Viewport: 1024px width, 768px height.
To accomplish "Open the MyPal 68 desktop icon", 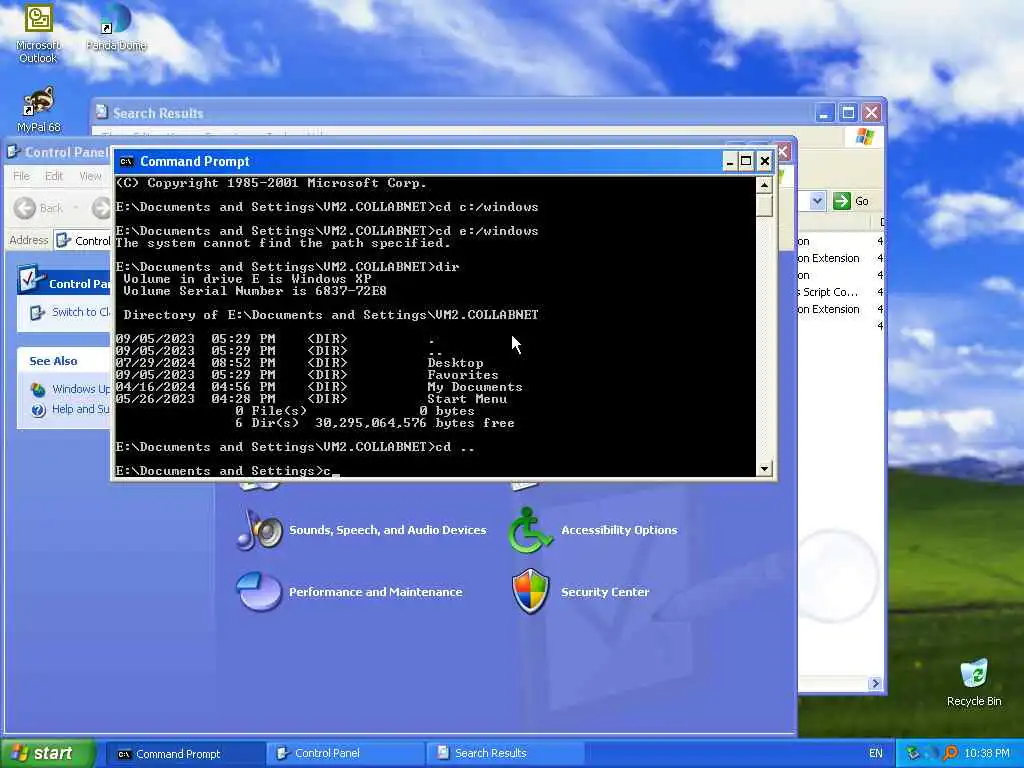I will pos(38,110).
